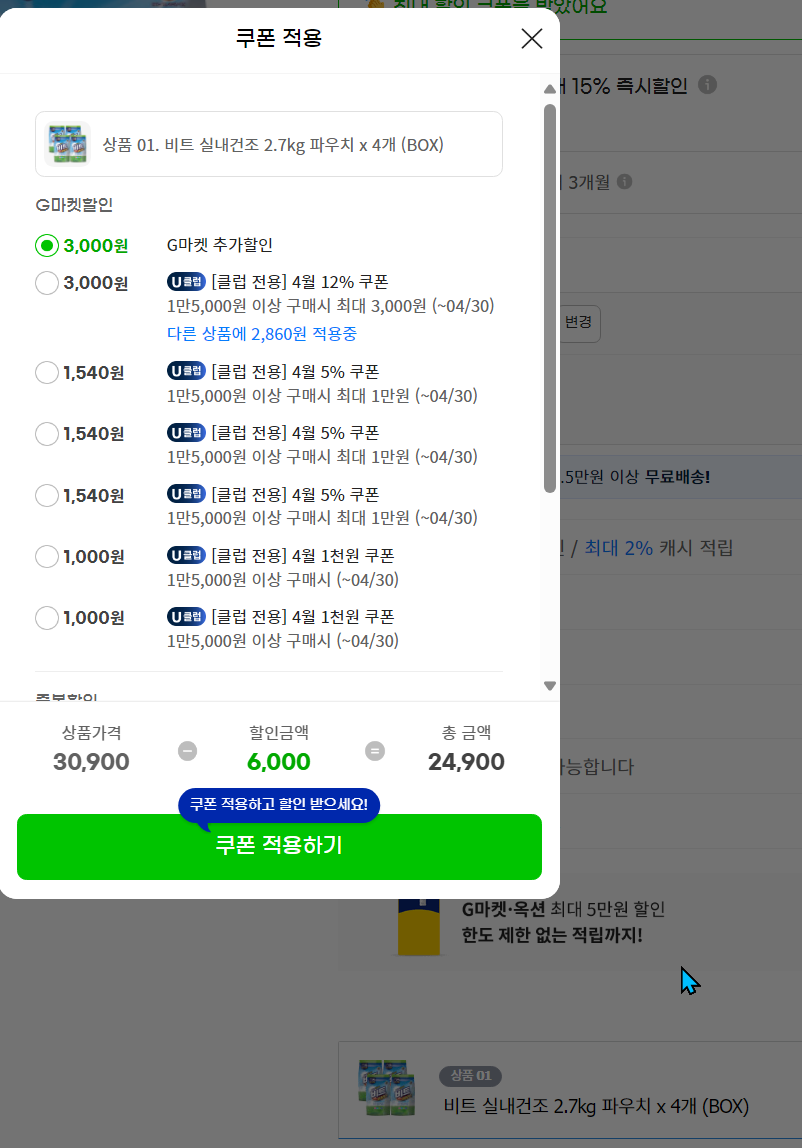The height and width of the screenshot is (1148, 802).
Task: Click the coupon list scrollbar thumb
Action: click(x=550, y=299)
